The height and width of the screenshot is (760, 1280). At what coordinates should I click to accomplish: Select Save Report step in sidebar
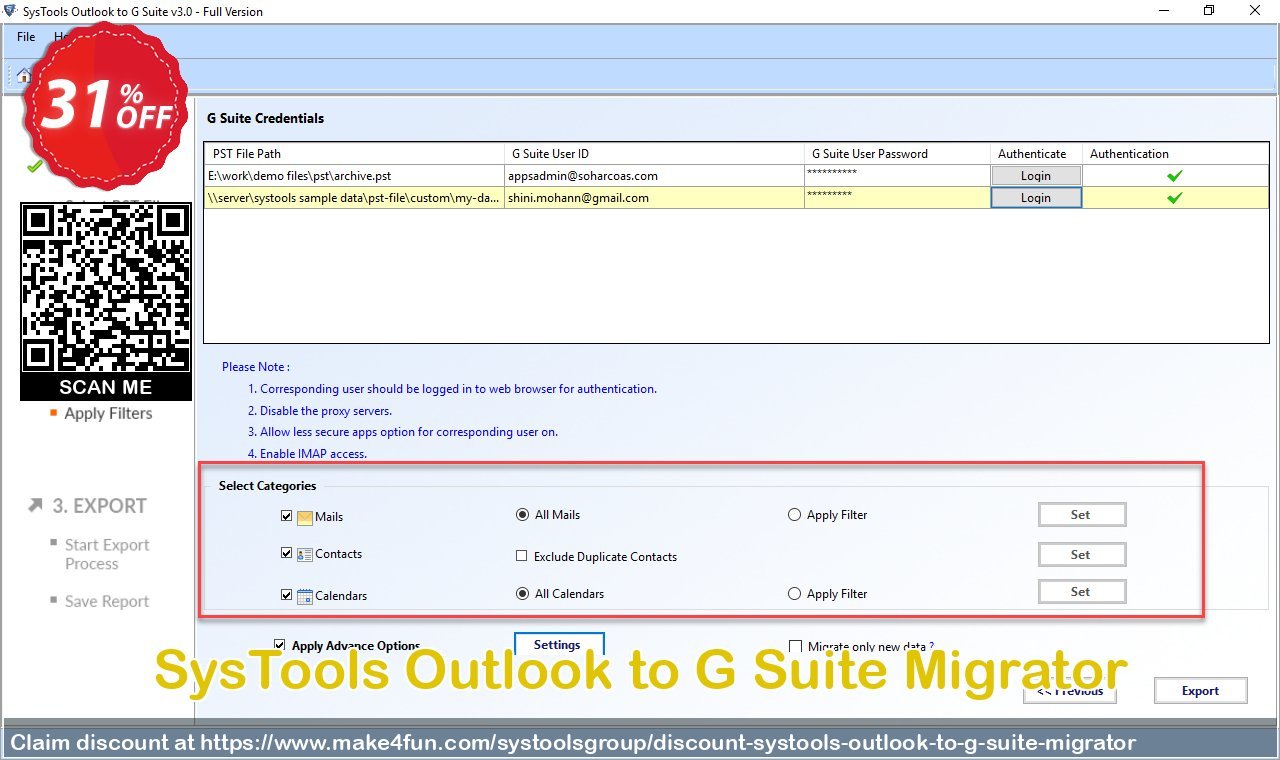coord(107,602)
